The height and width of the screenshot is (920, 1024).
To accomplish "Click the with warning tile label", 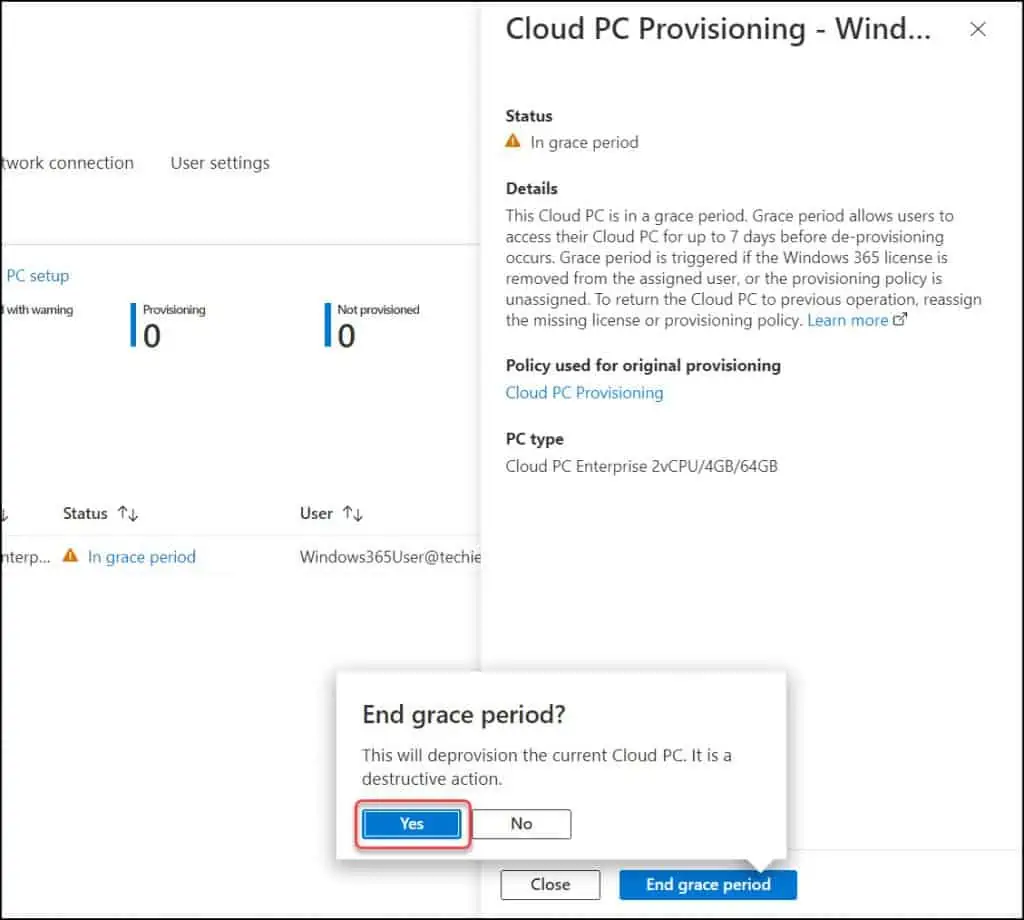I will coord(37,309).
